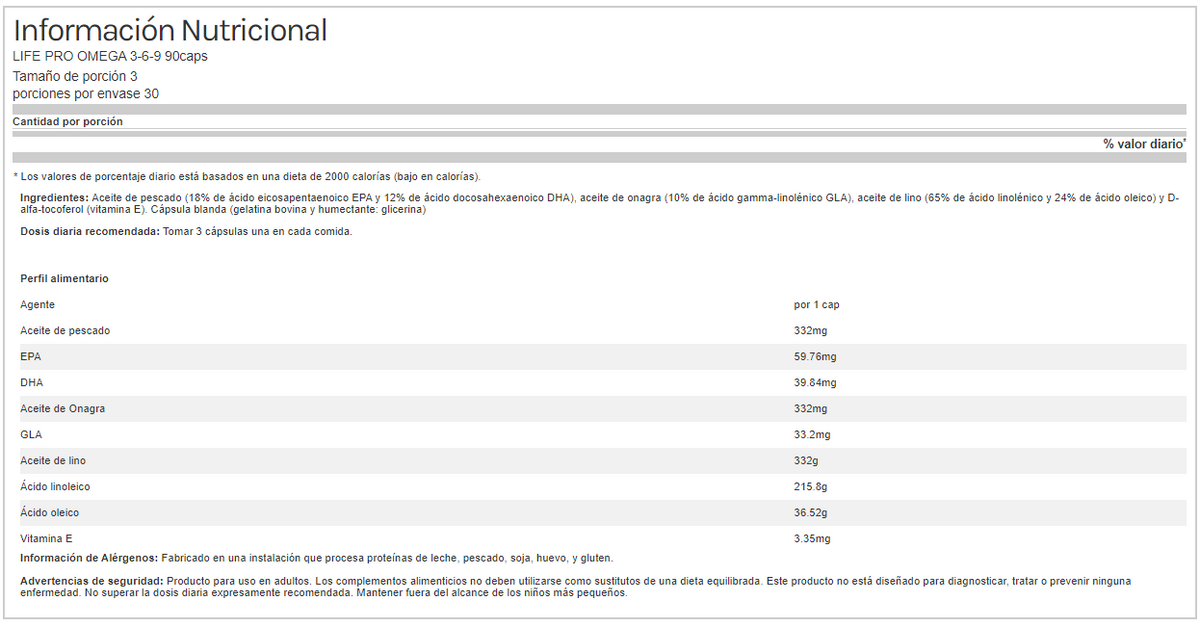Viewport: 1200px width, 627px height.
Task: Click the "Cantidad por porción" label
Action: tap(68, 121)
